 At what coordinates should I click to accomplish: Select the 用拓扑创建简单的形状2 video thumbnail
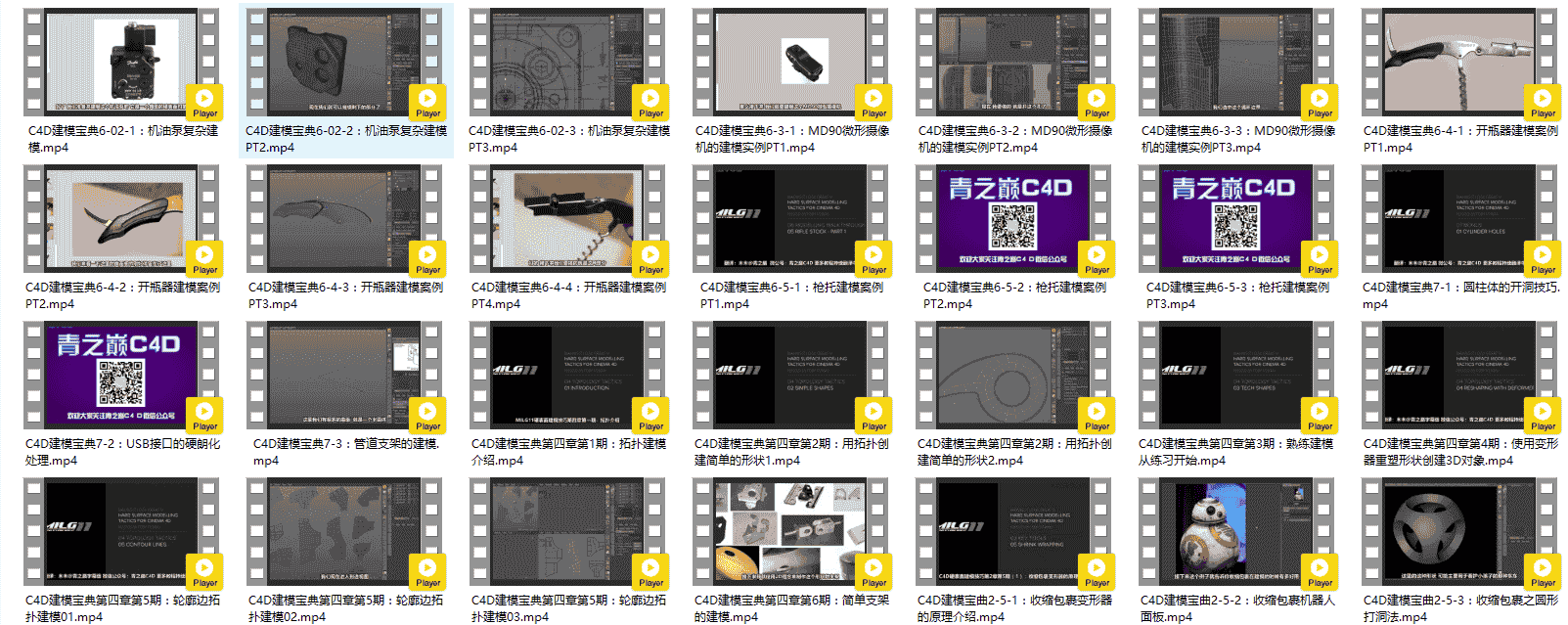pyautogui.click(x=1015, y=376)
